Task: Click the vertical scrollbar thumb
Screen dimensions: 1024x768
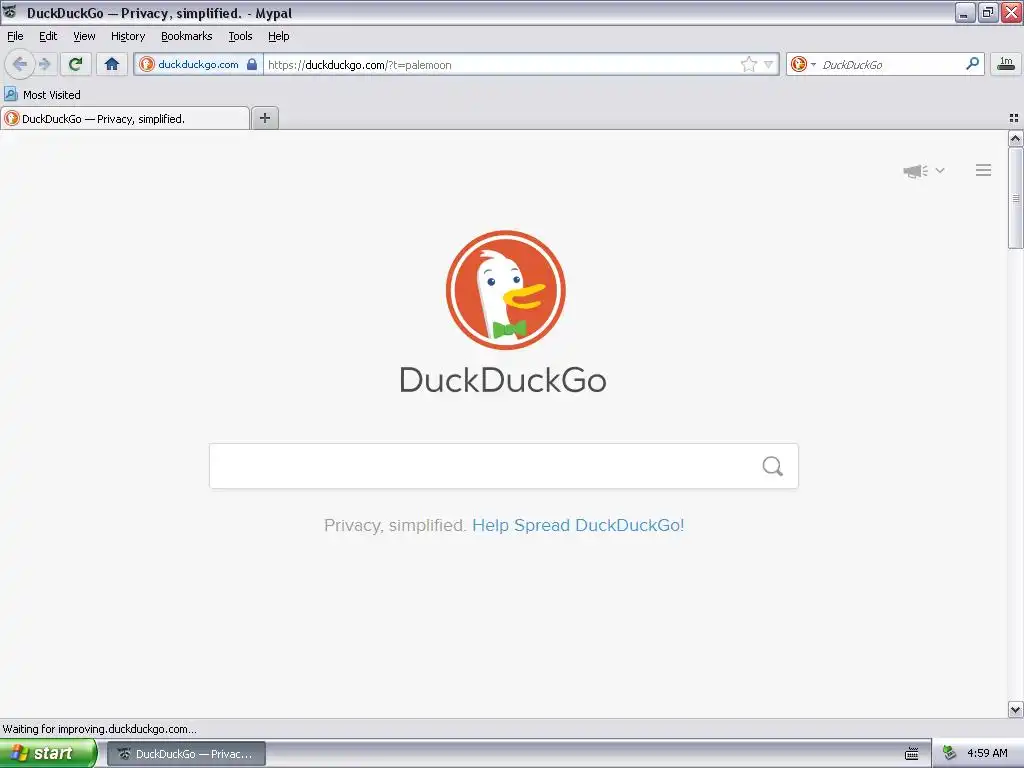Action: point(1015,198)
